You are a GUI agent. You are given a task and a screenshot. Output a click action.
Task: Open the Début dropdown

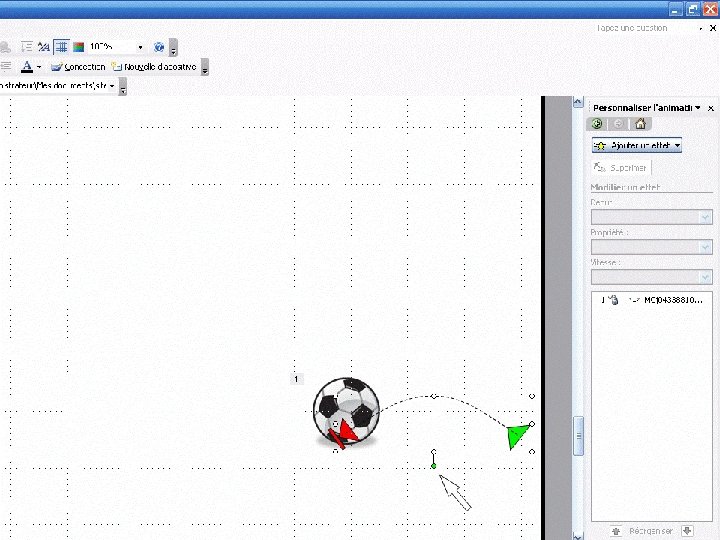[x=652, y=217]
